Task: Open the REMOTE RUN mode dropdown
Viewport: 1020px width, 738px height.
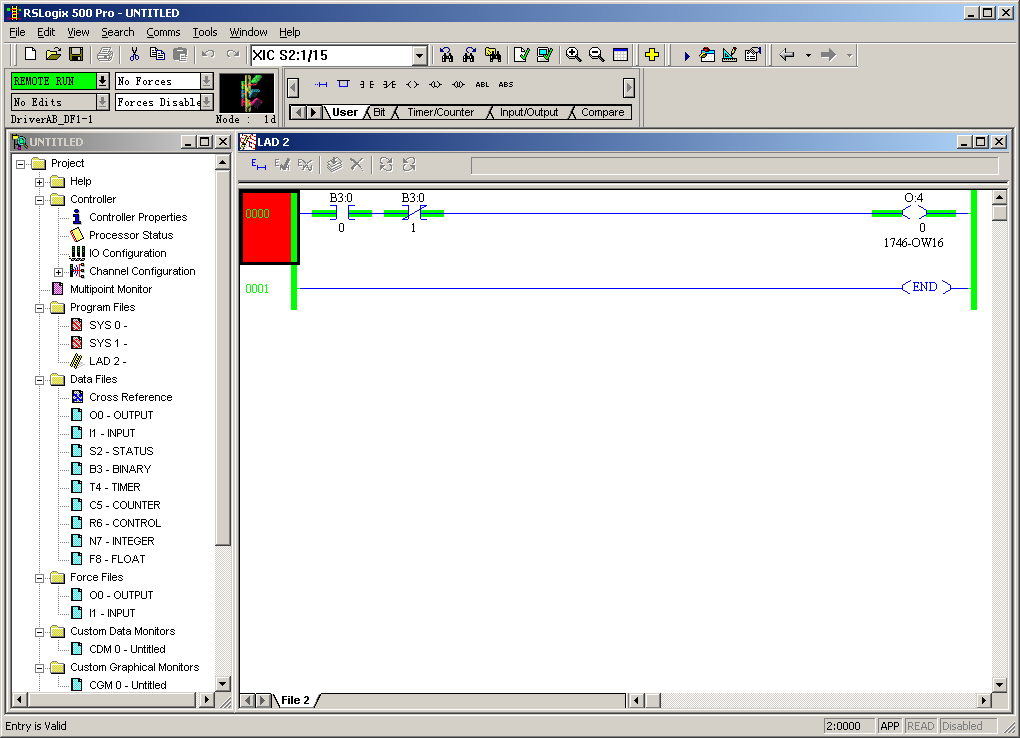Action: click(102, 81)
